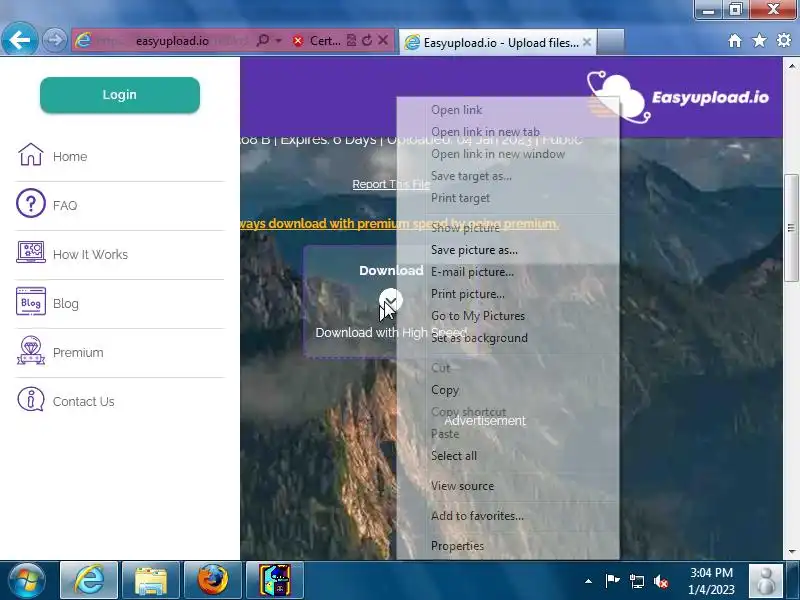Open Windows Explorer folder in taskbar
The image size is (800, 600).
151,580
